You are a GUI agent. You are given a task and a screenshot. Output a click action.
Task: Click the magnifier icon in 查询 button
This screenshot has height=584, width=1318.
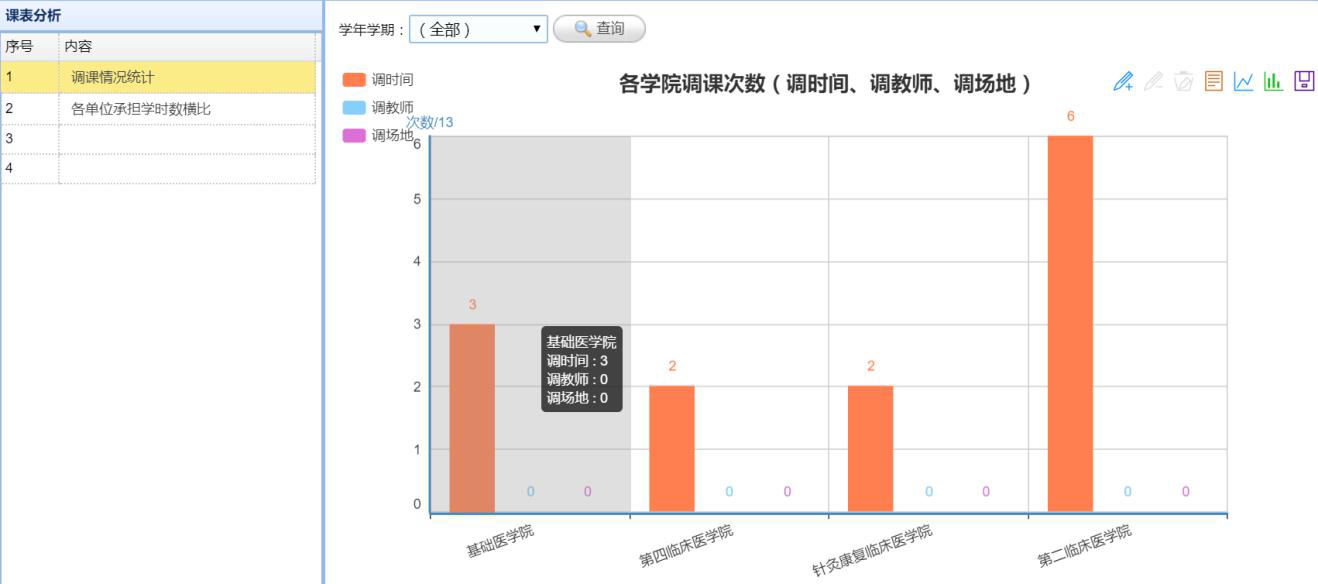point(582,30)
